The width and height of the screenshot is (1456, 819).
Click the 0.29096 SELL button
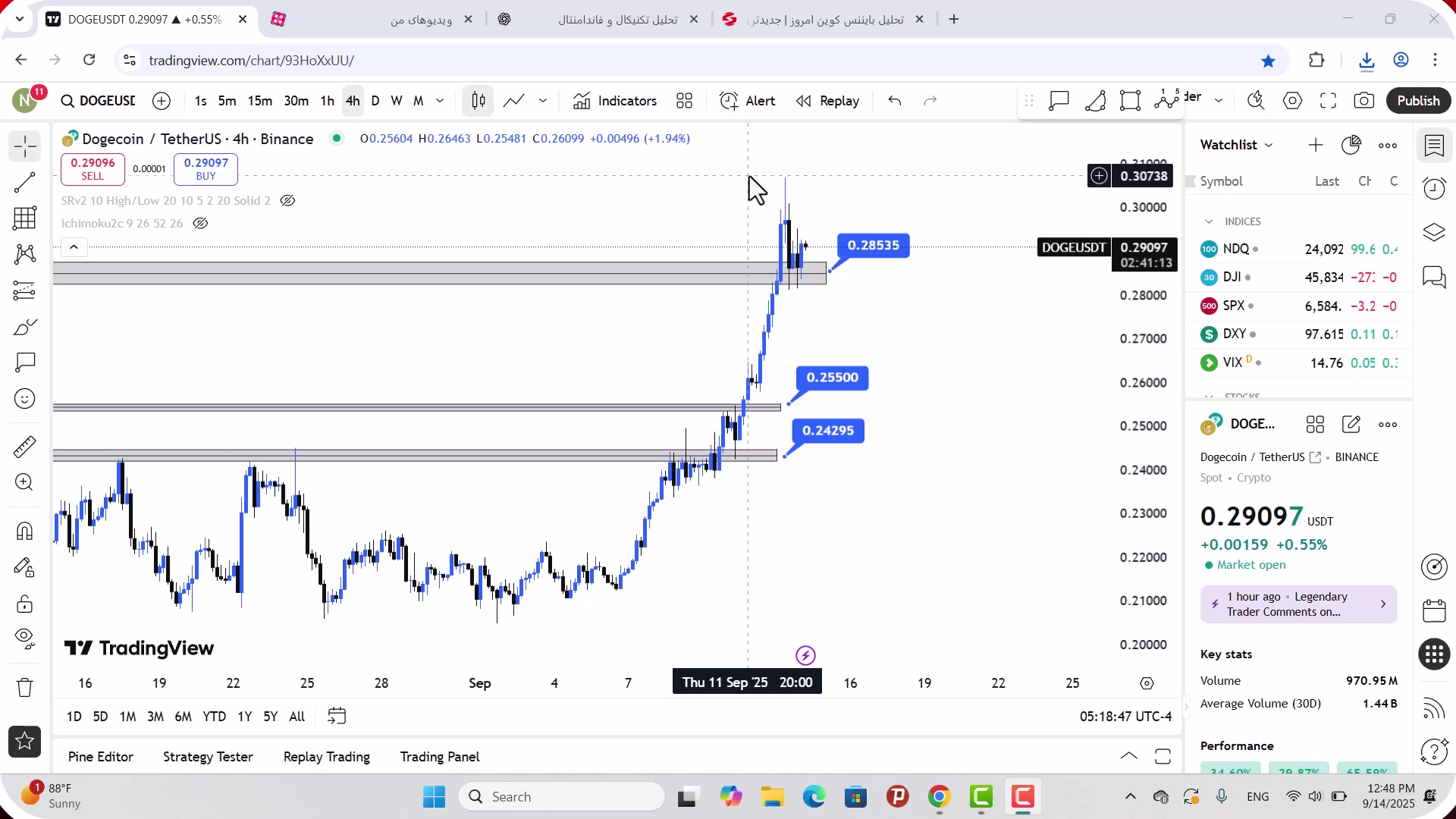93,169
